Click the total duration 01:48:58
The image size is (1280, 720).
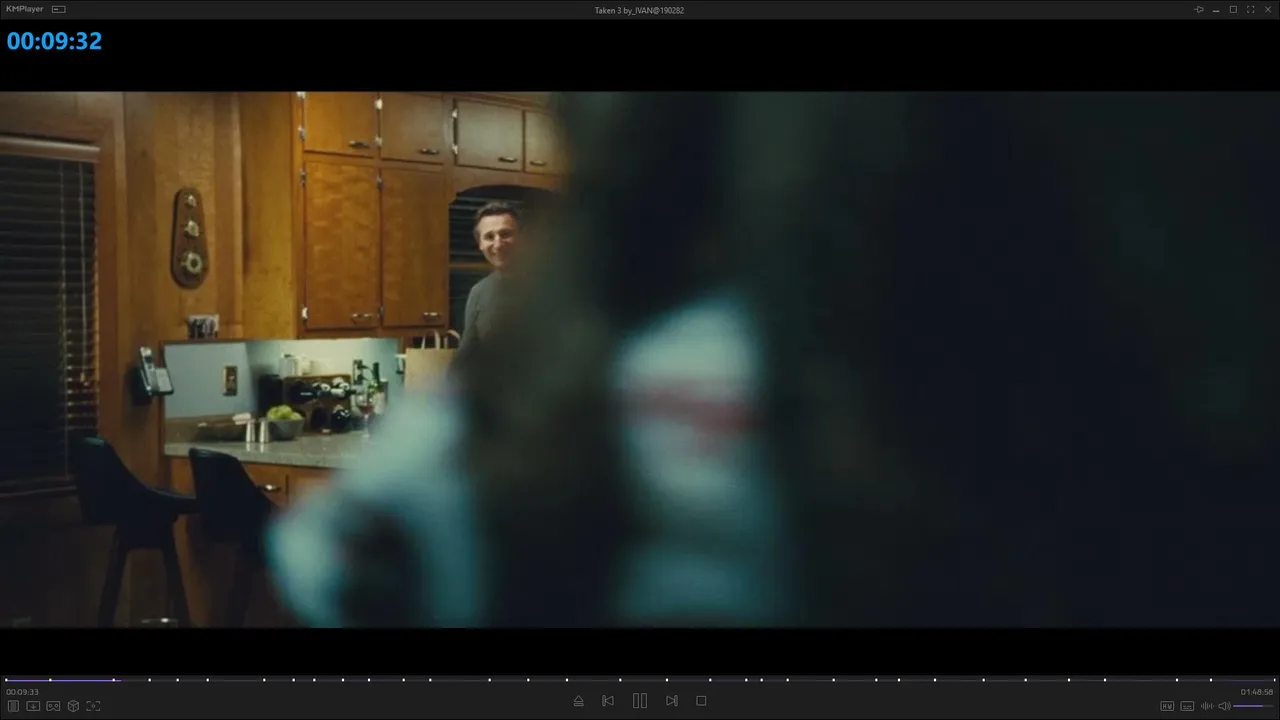[1257, 692]
